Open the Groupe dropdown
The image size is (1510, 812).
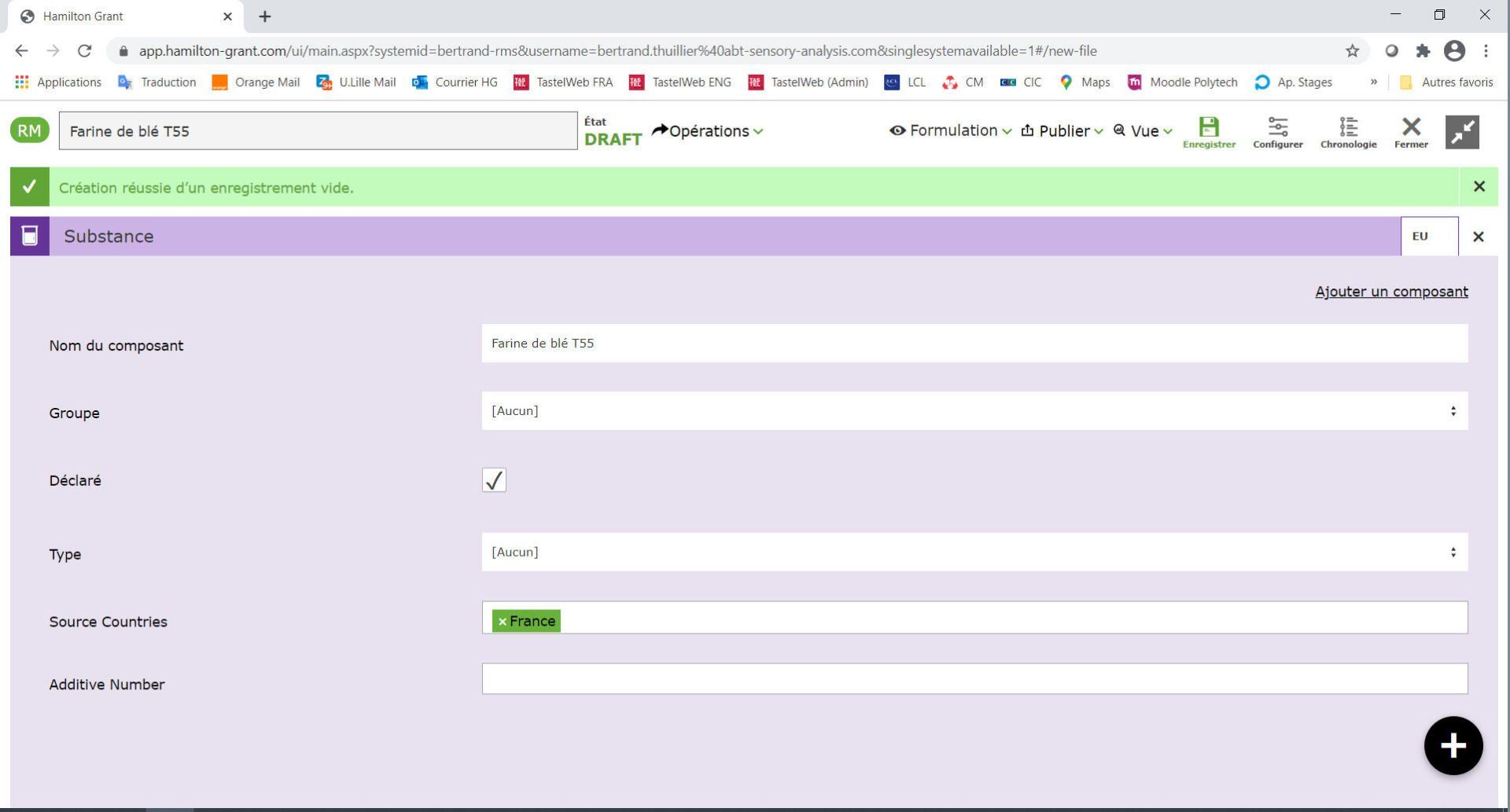tap(975, 410)
